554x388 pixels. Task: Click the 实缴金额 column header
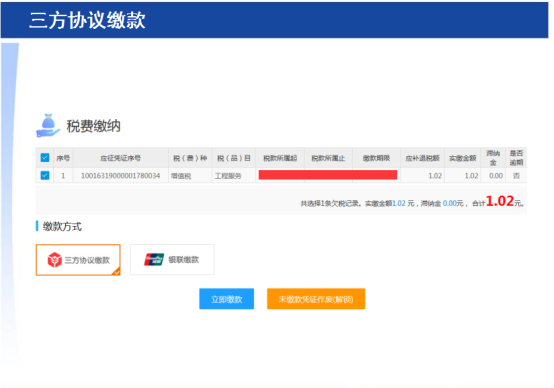(463, 158)
